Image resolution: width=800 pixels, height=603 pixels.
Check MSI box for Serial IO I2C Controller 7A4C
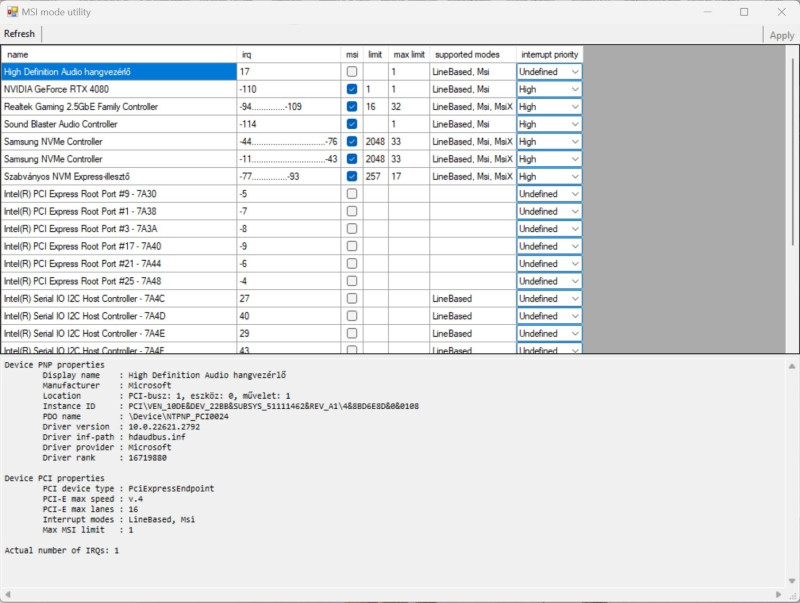tap(352, 298)
